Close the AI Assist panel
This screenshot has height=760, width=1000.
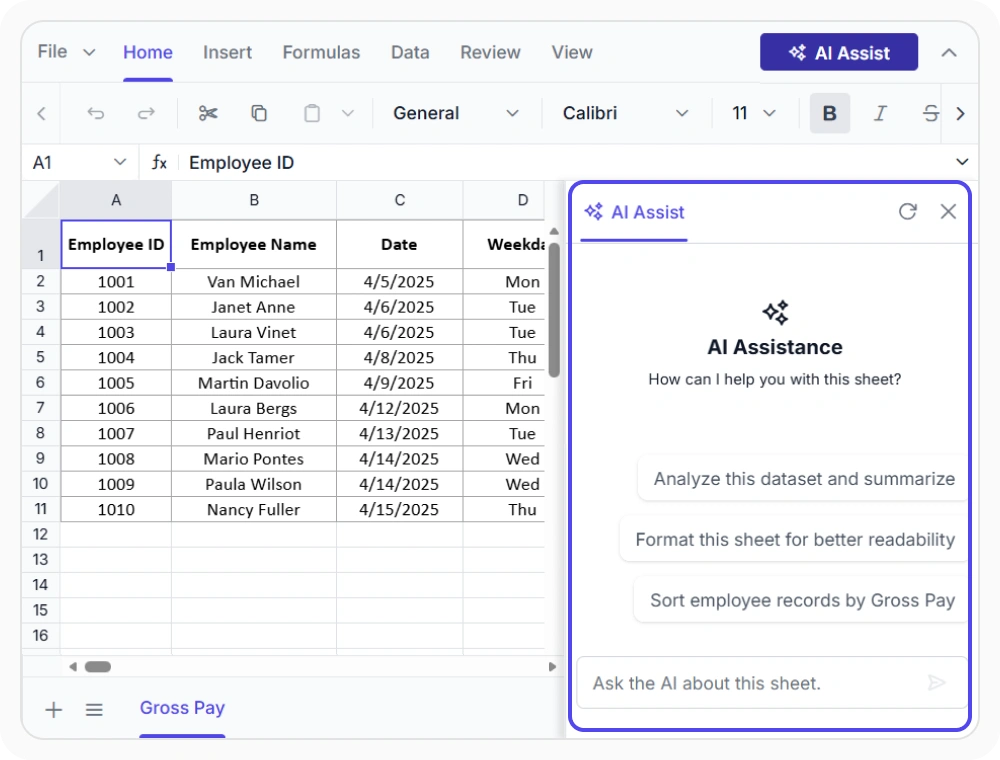(948, 212)
